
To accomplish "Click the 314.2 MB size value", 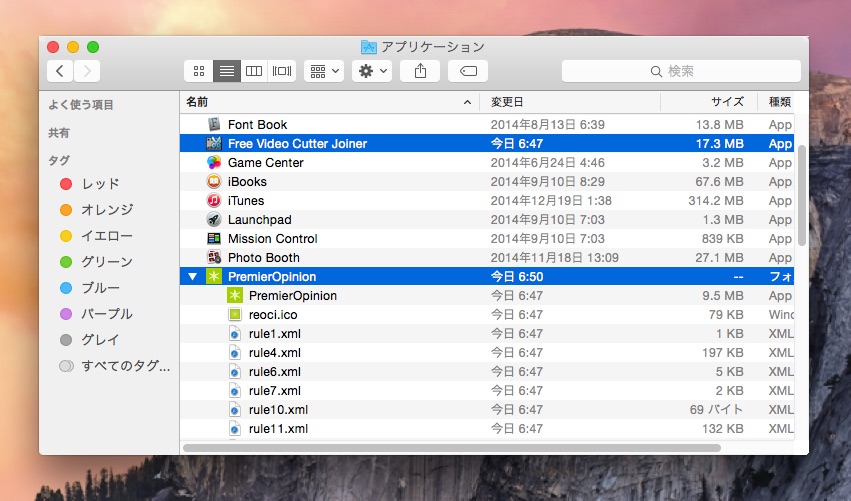I will coord(716,200).
